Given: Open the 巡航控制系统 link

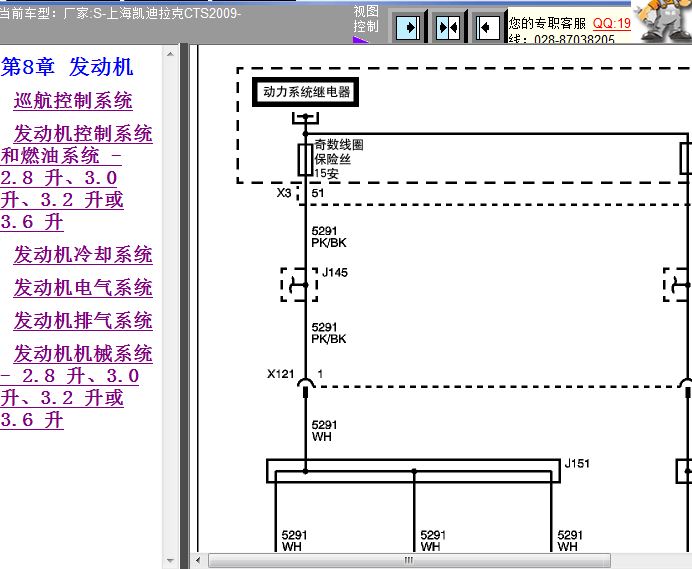Looking at the screenshot, I should point(73,101).
